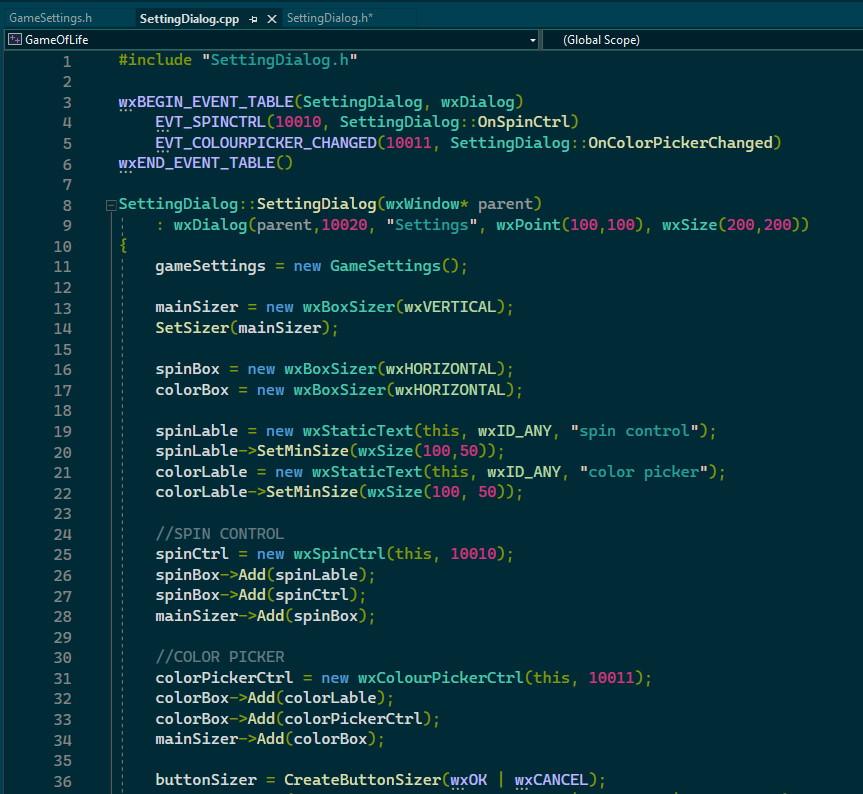This screenshot has height=794, width=863.
Task: Click spinBox->Add(spinLable) line
Action: tap(265, 575)
